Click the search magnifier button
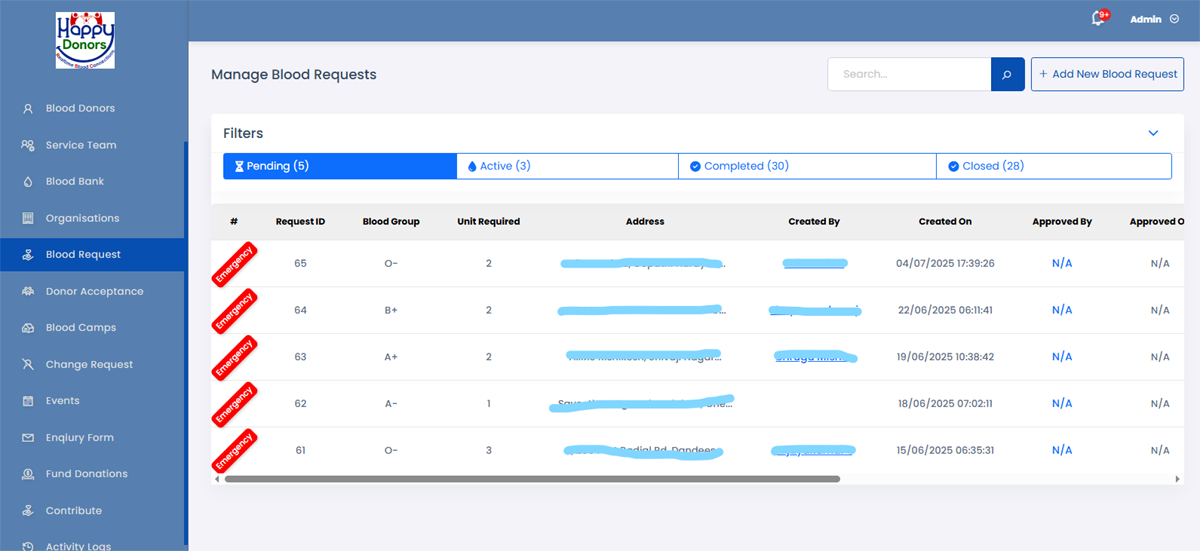1200x551 pixels. click(1007, 74)
